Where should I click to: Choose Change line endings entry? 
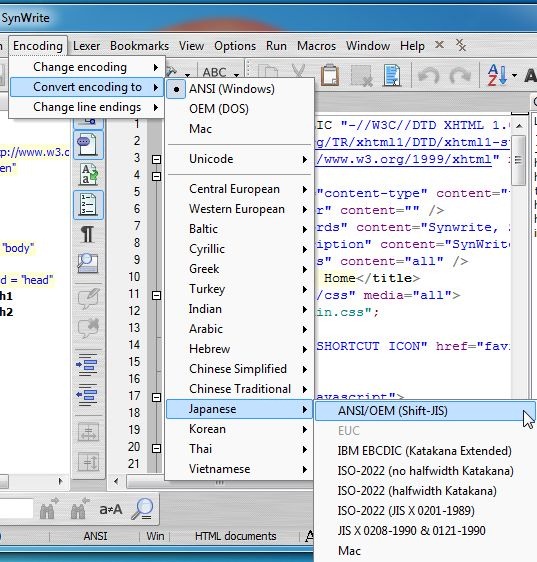click(87, 107)
